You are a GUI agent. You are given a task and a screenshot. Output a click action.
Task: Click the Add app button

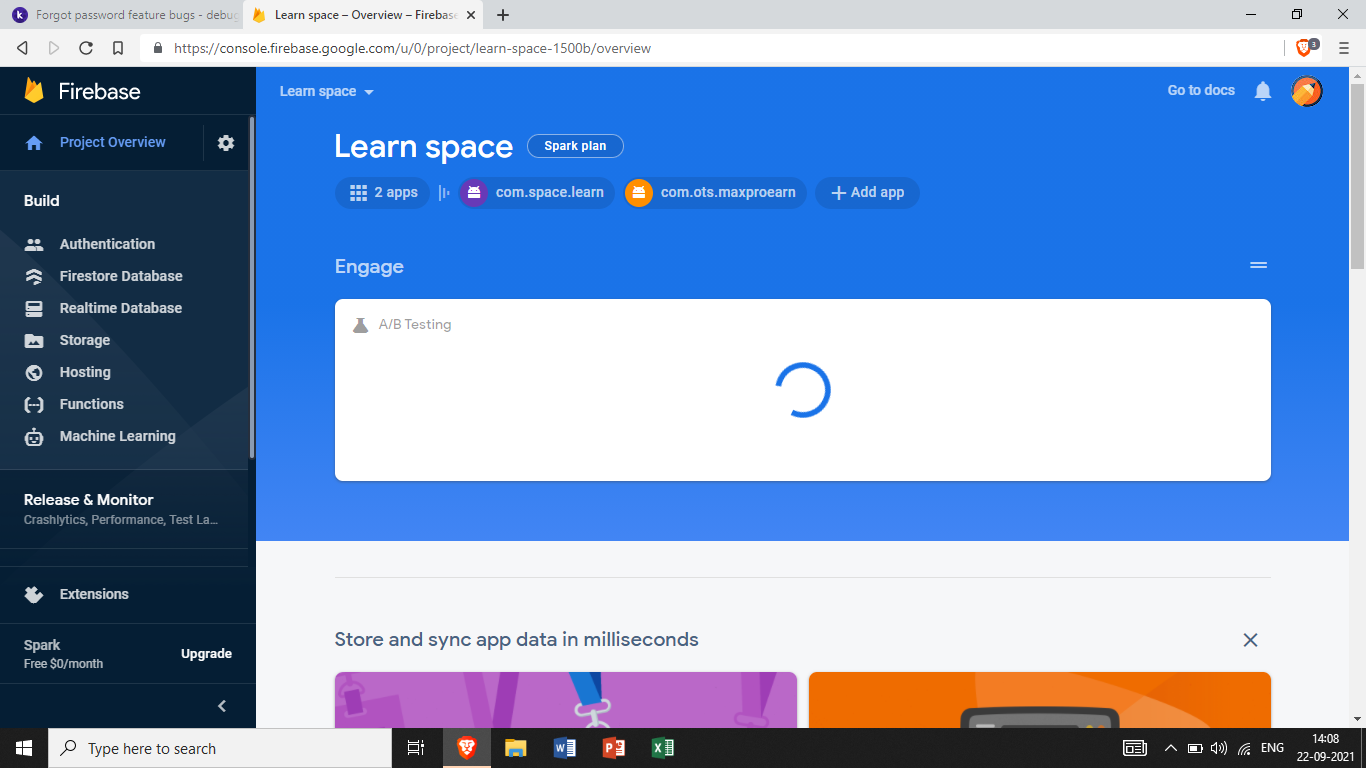[x=867, y=193]
